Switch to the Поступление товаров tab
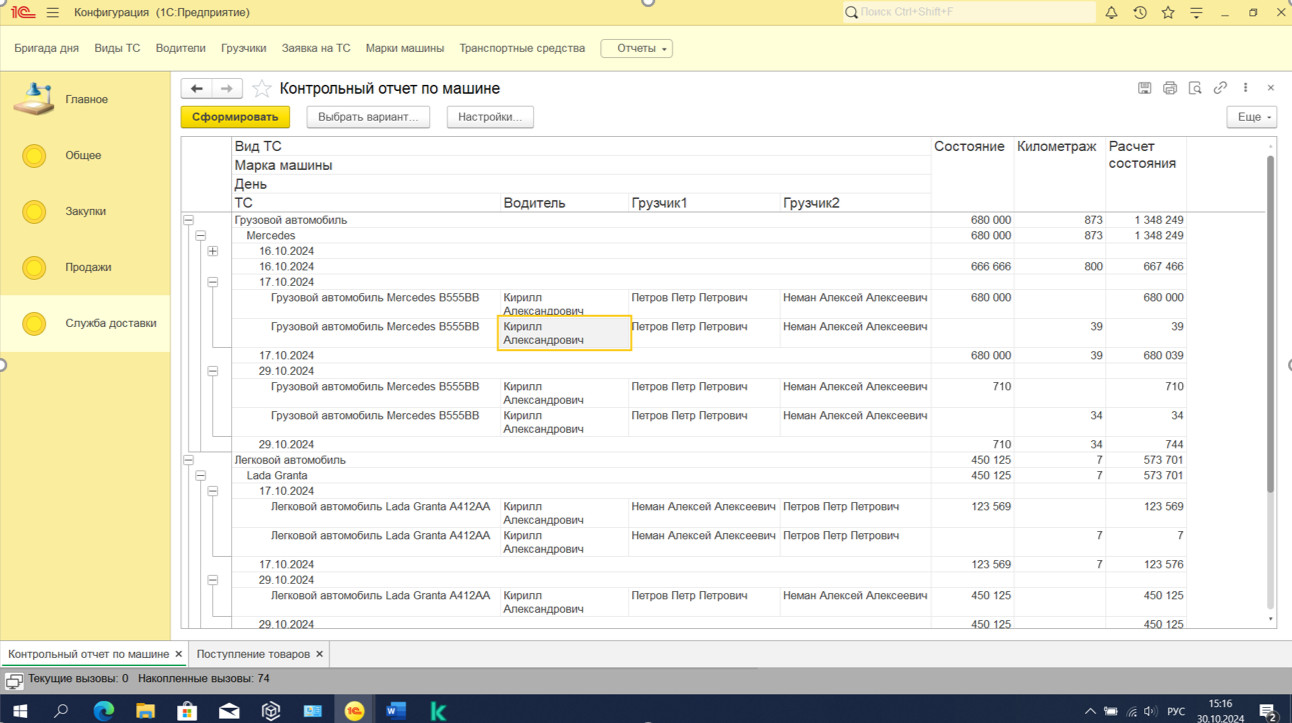This screenshot has height=723, width=1292. [253, 654]
